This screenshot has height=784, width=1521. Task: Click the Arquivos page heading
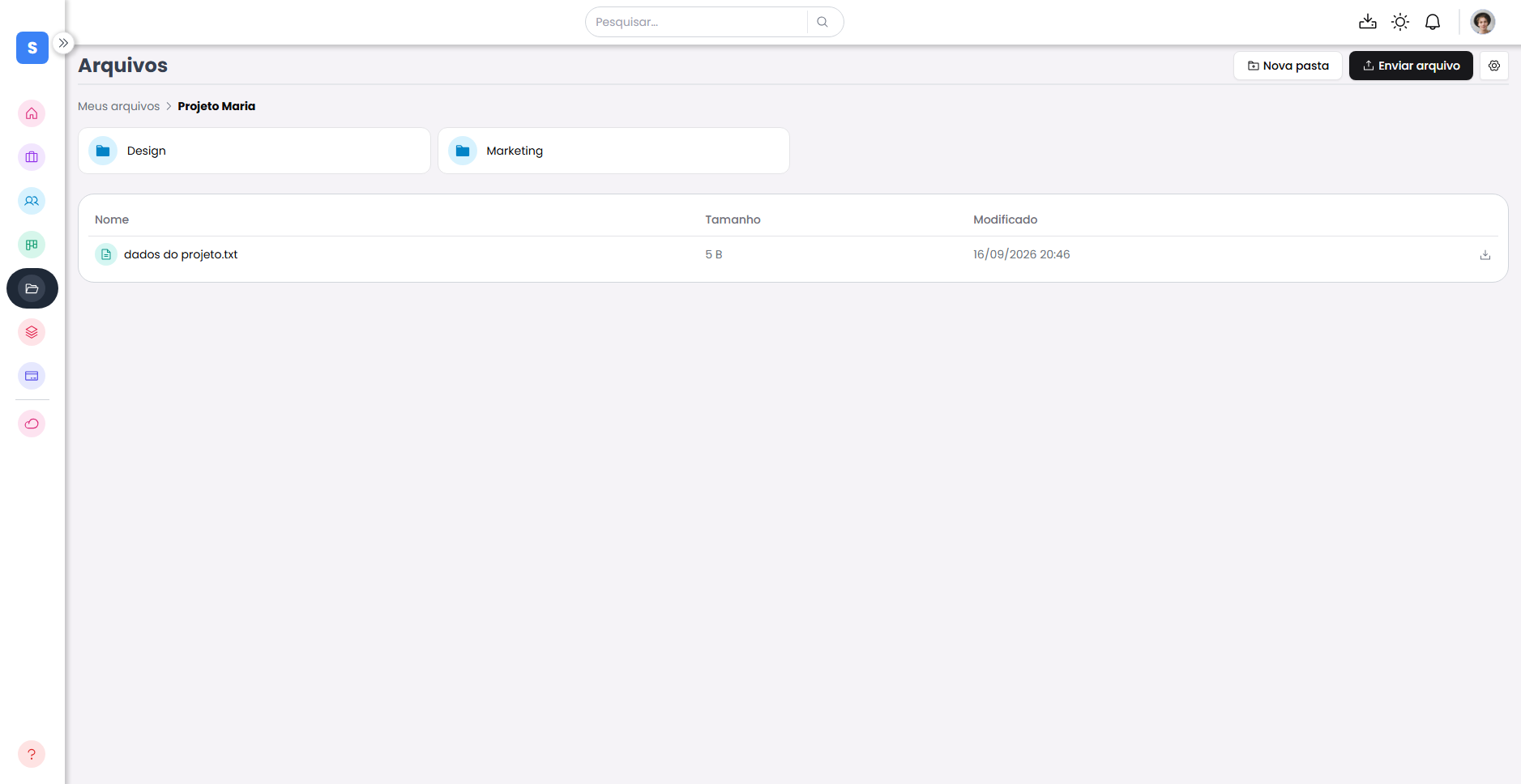pyautogui.click(x=123, y=66)
